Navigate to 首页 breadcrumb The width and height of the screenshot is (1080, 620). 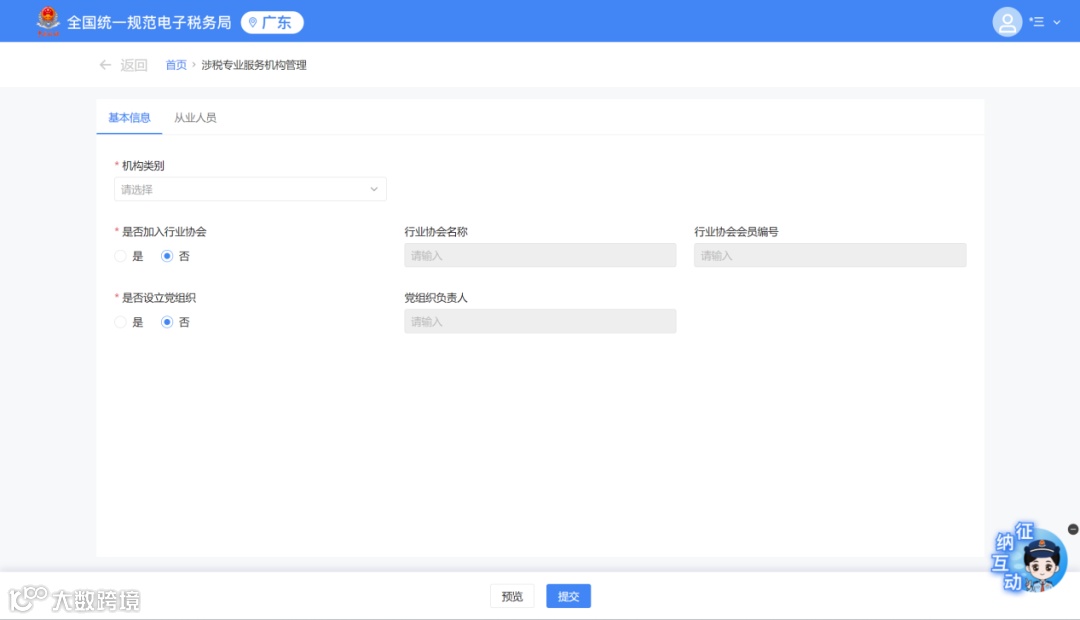click(x=176, y=65)
